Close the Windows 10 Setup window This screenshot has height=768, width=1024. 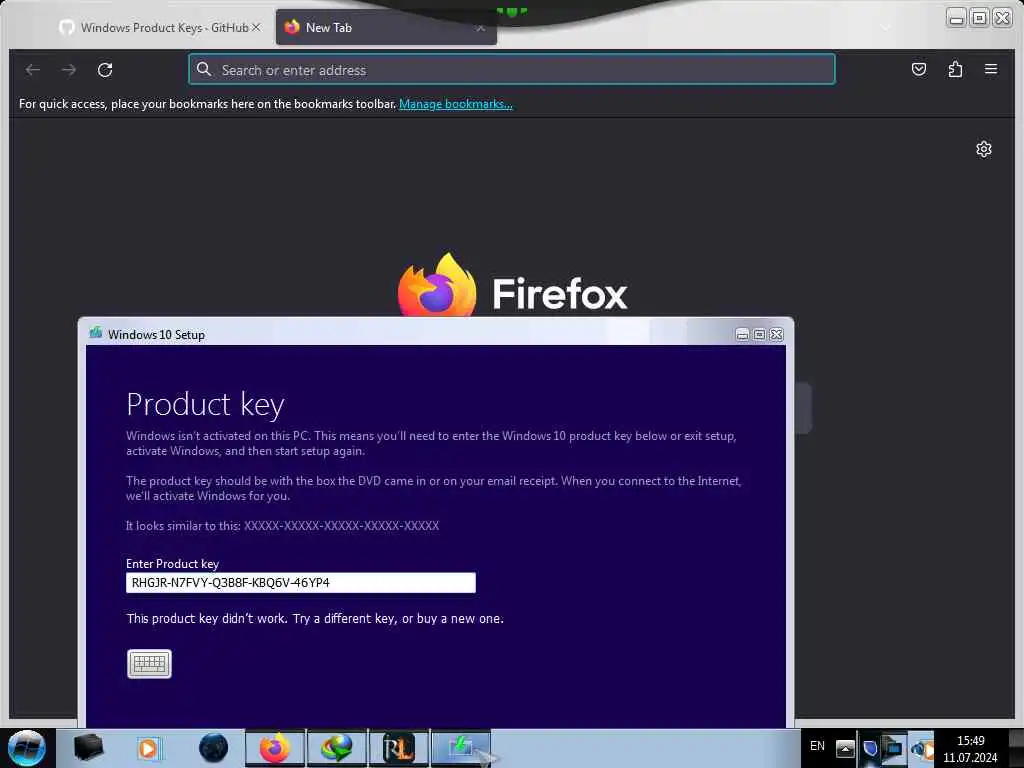coord(776,334)
